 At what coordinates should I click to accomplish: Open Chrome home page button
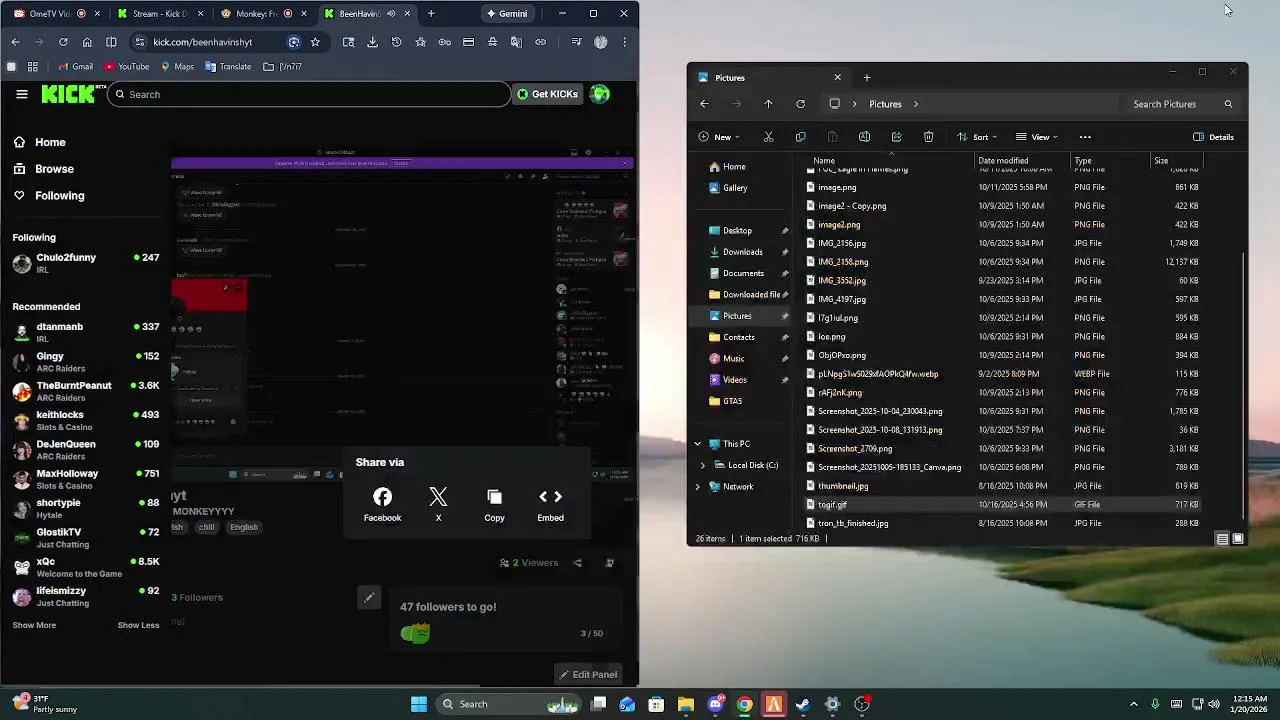click(87, 42)
